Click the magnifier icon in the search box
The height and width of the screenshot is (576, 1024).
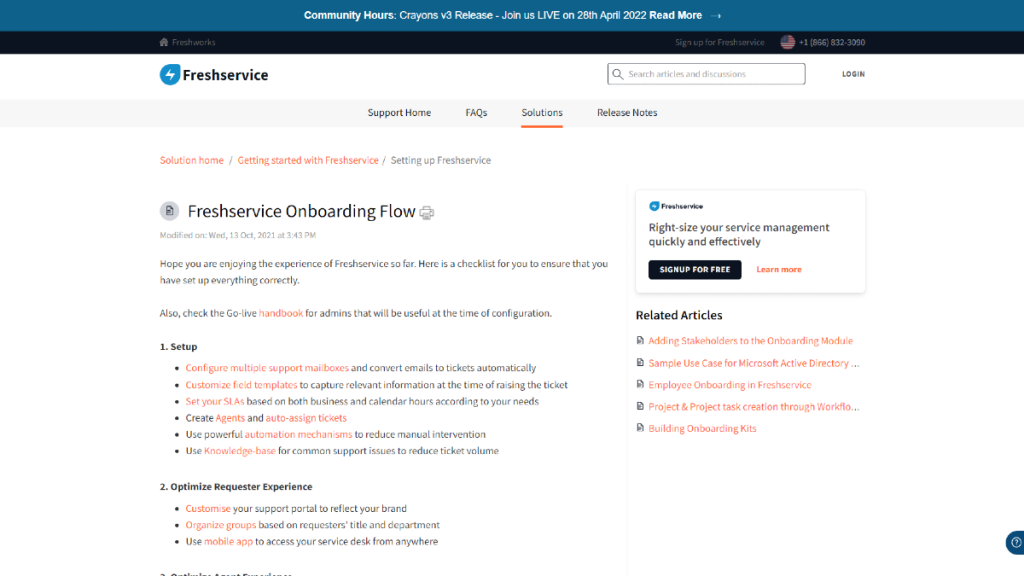point(617,74)
